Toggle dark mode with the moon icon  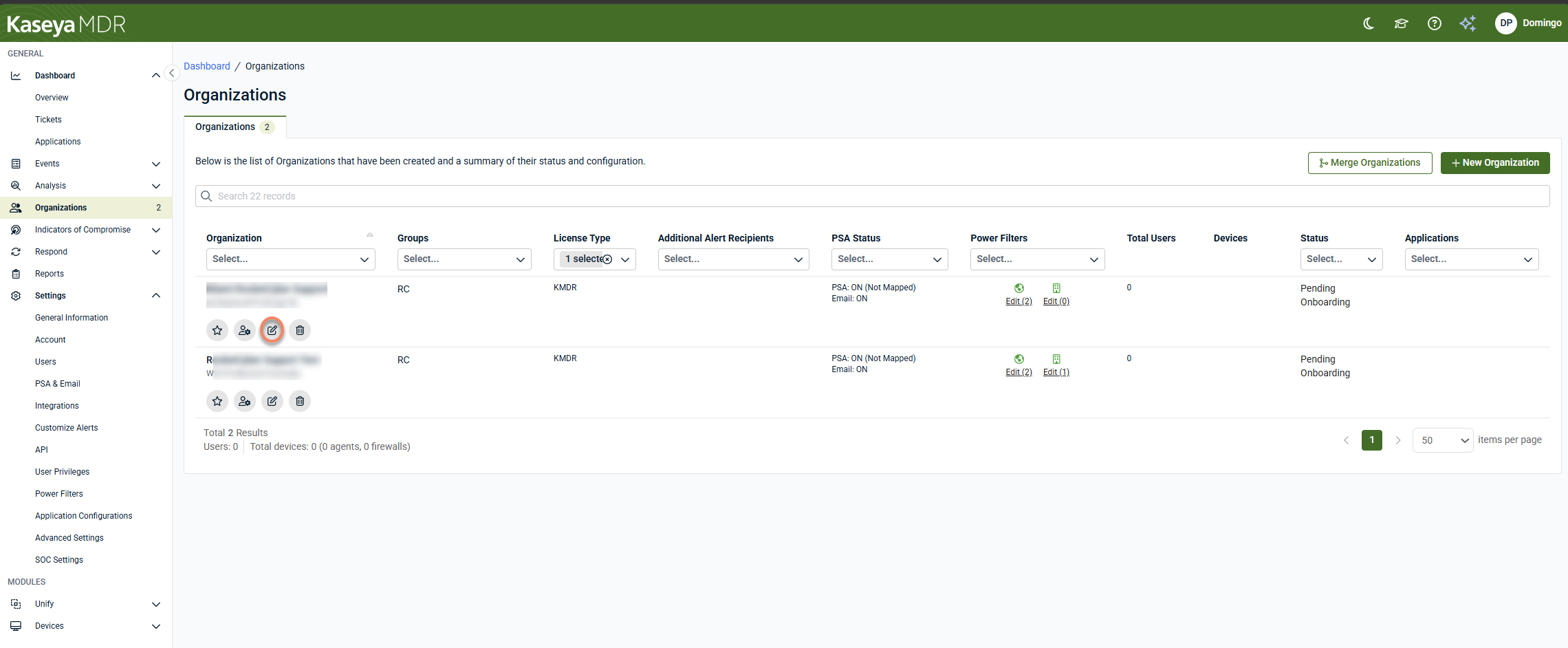point(1369,23)
